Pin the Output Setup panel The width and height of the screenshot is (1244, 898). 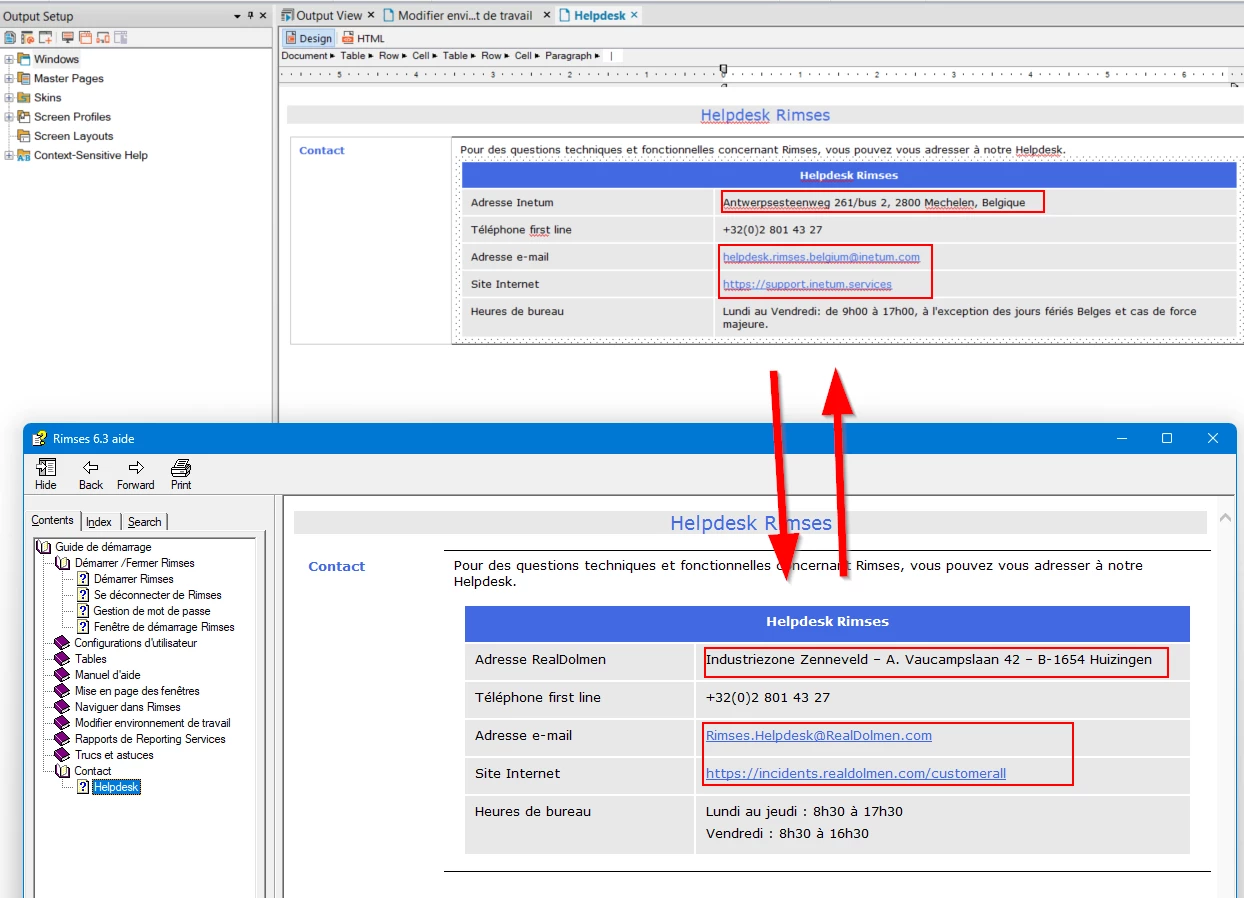(251, 15)
